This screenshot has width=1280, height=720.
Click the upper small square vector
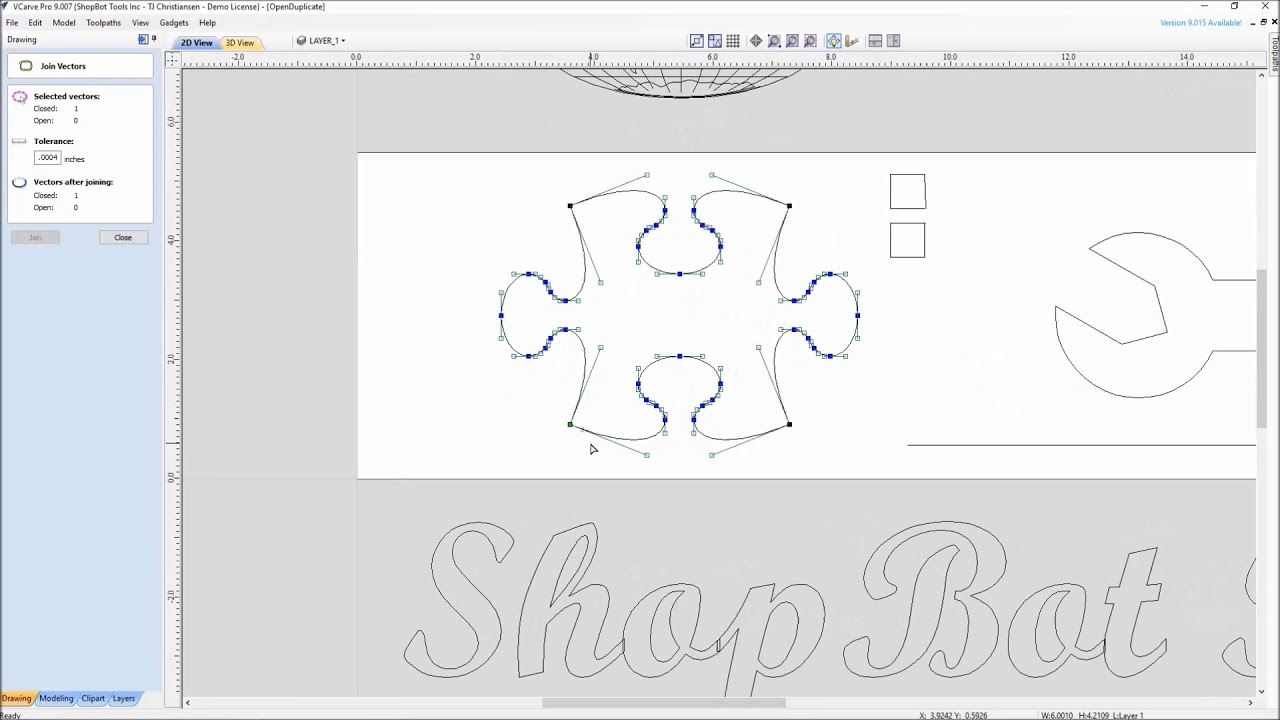pyautogui.click(x=908, y=192)
